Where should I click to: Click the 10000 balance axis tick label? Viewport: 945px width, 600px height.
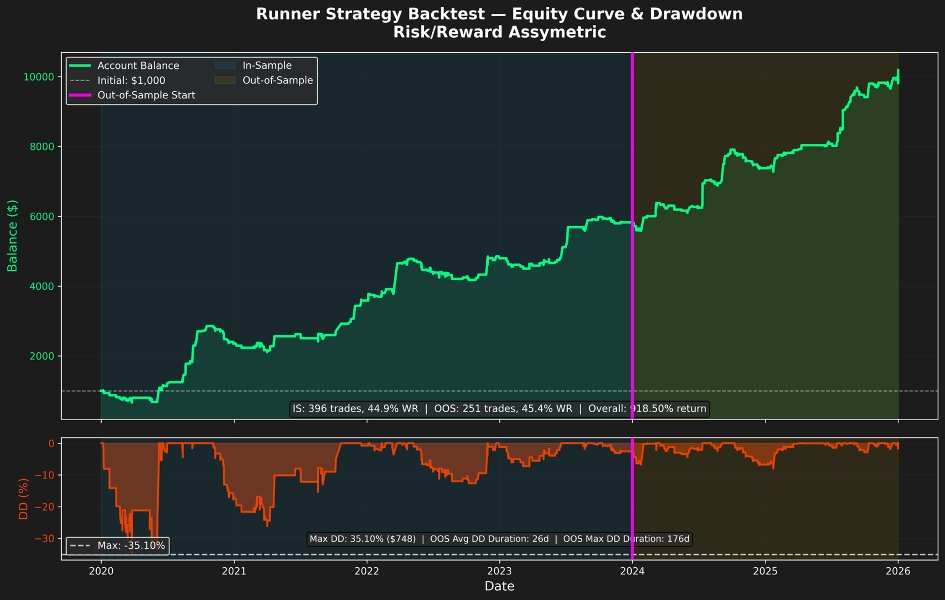[x=39, y=77]
